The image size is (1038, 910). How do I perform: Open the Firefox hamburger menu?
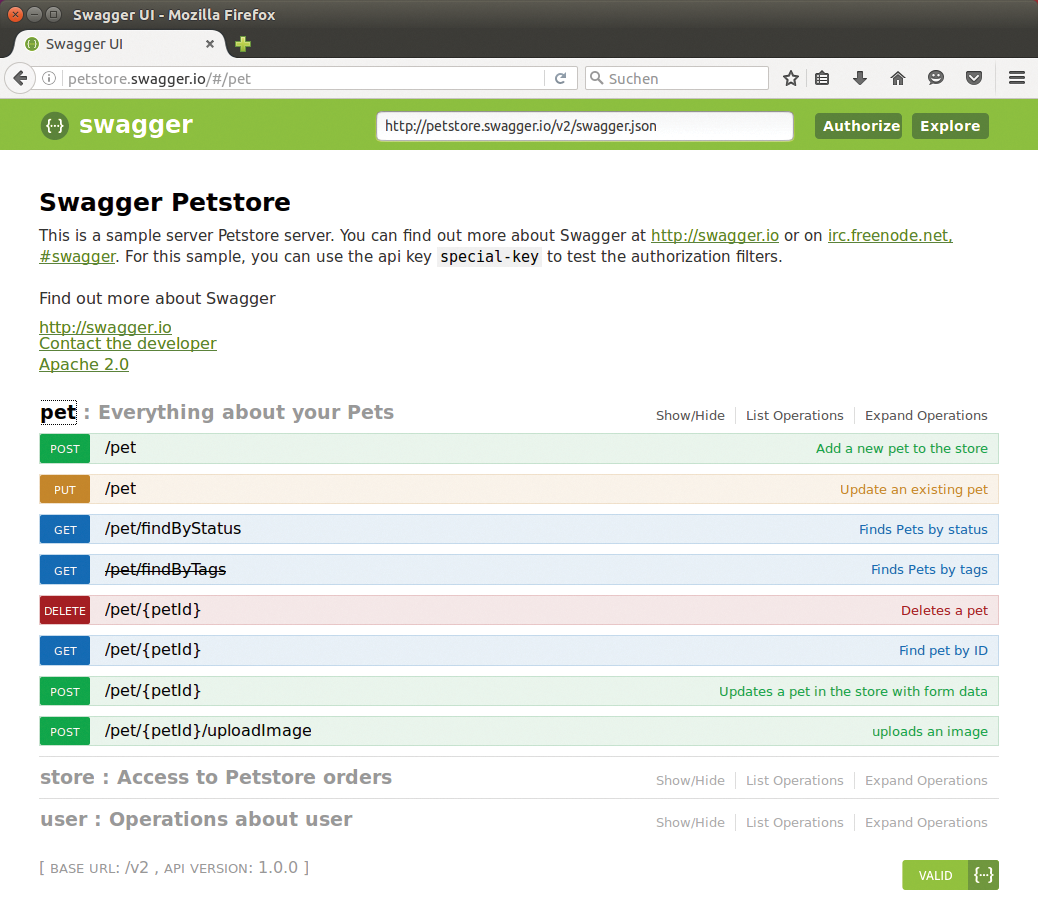(x=1016, y=77)
